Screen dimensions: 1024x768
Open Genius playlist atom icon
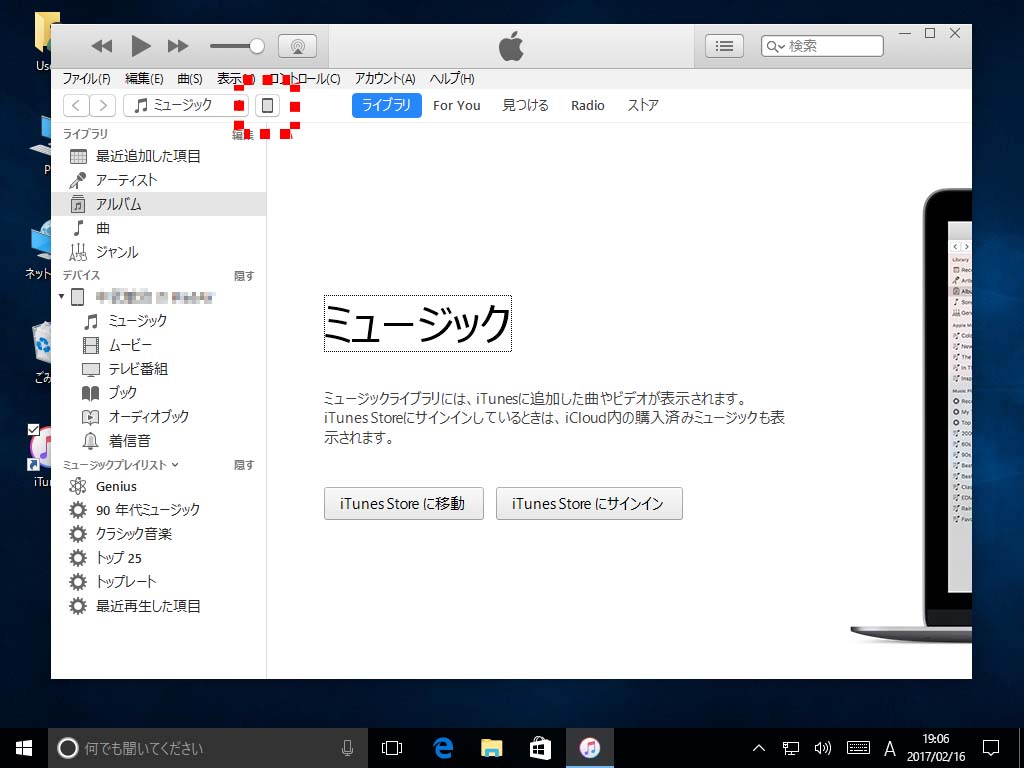[x=77, y=486]
